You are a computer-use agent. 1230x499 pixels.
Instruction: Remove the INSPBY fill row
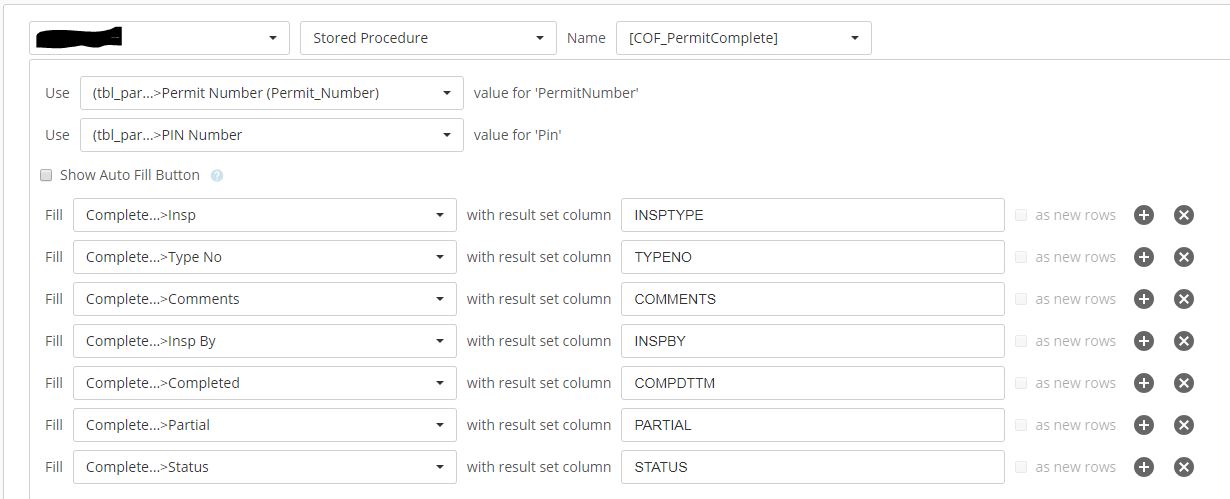[x=1184, y=341]
